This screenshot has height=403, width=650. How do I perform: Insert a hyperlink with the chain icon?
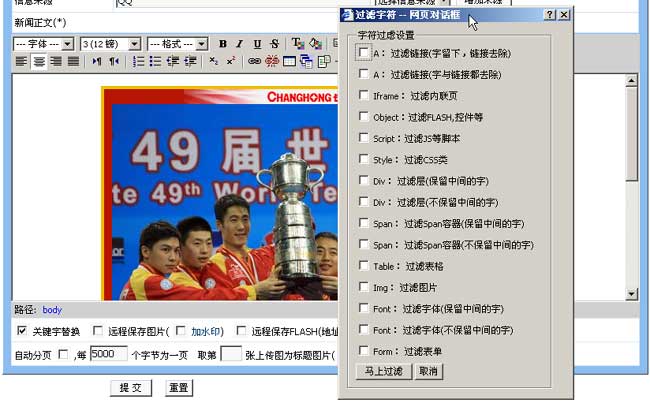[x=255, y=62]
